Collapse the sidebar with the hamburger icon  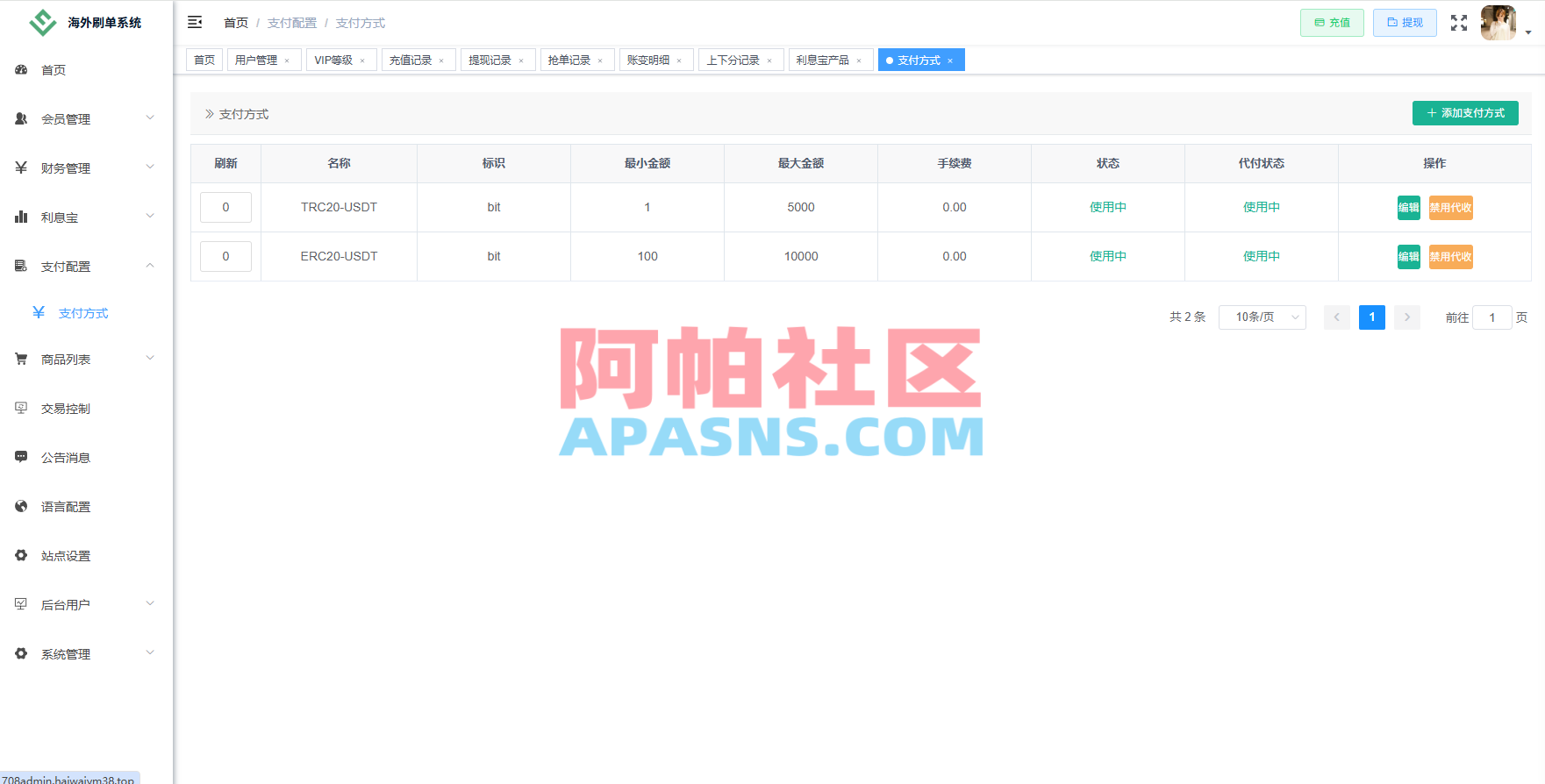coord(195,22)
